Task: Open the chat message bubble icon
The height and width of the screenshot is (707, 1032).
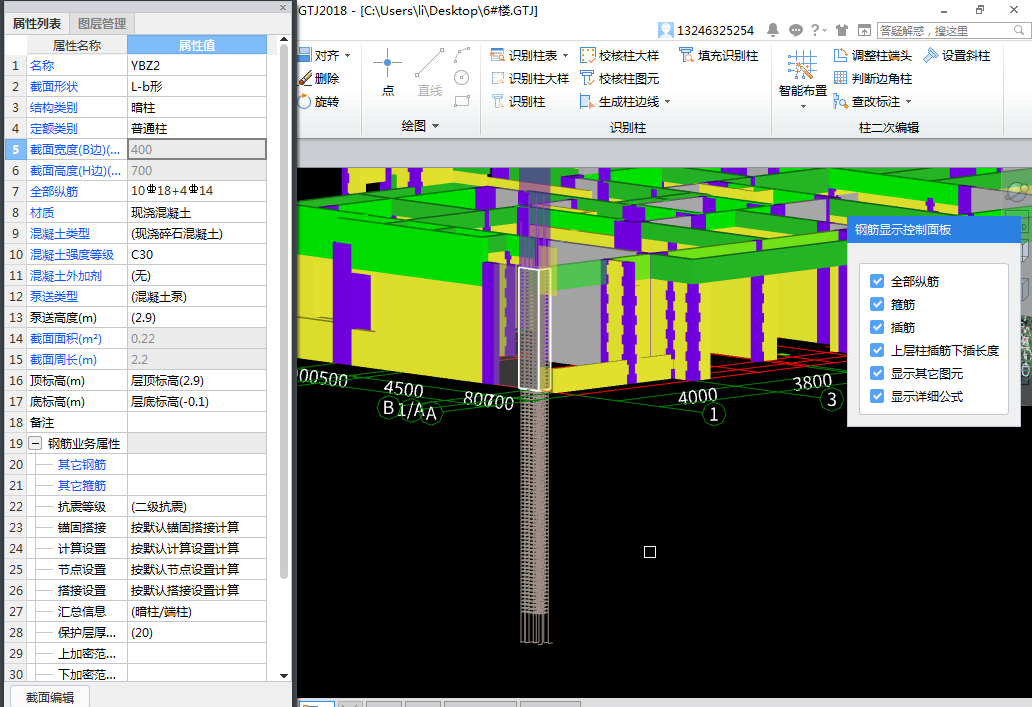Action: tap(796, 30)
